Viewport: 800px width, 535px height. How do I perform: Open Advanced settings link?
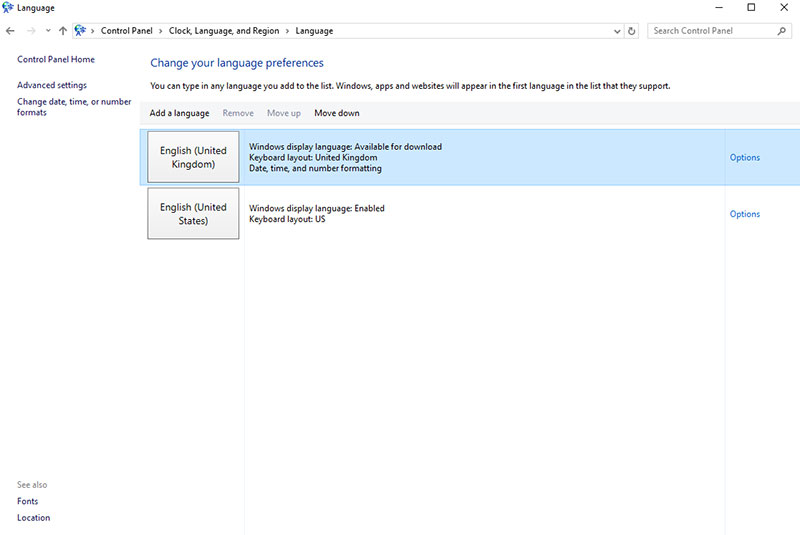(x=52, y=85)
